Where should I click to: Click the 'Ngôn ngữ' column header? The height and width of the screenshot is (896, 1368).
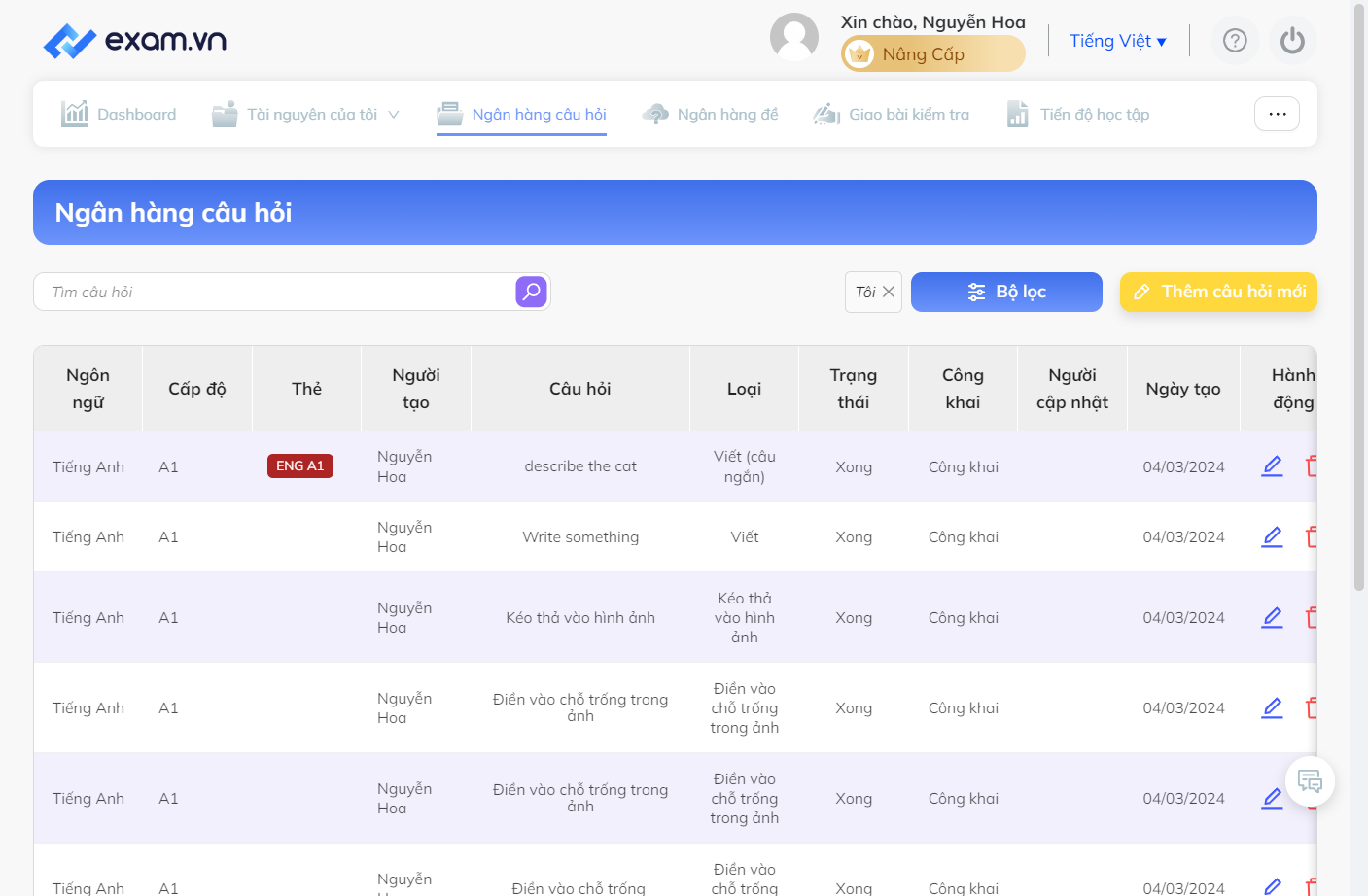coord(88,389)
